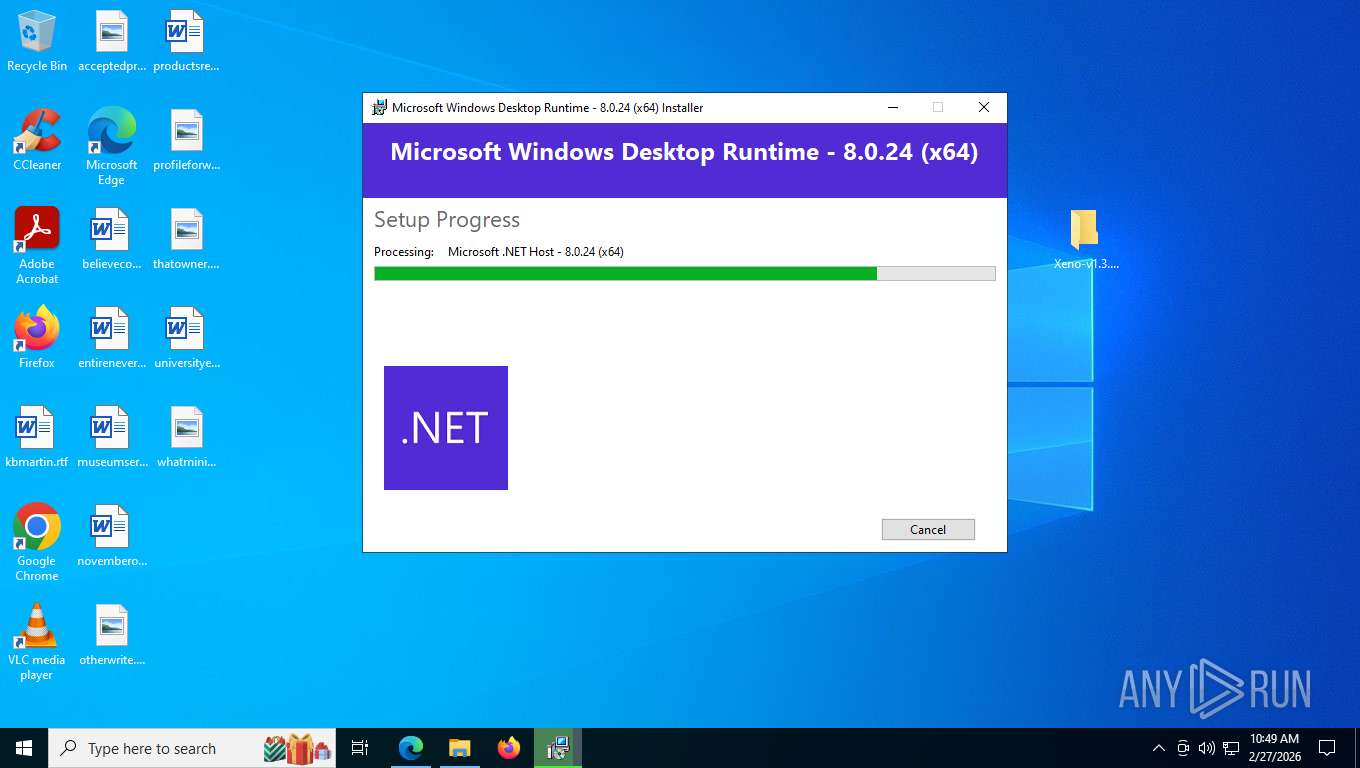The width and height of the screenshot is (1360, 768).
Task: Open Microsoft Edge desktop shortcut
Action: (112, 146)
